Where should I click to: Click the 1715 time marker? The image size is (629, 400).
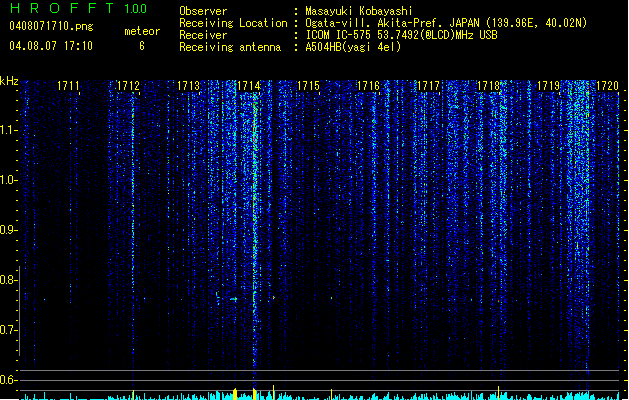click(308, 86)
